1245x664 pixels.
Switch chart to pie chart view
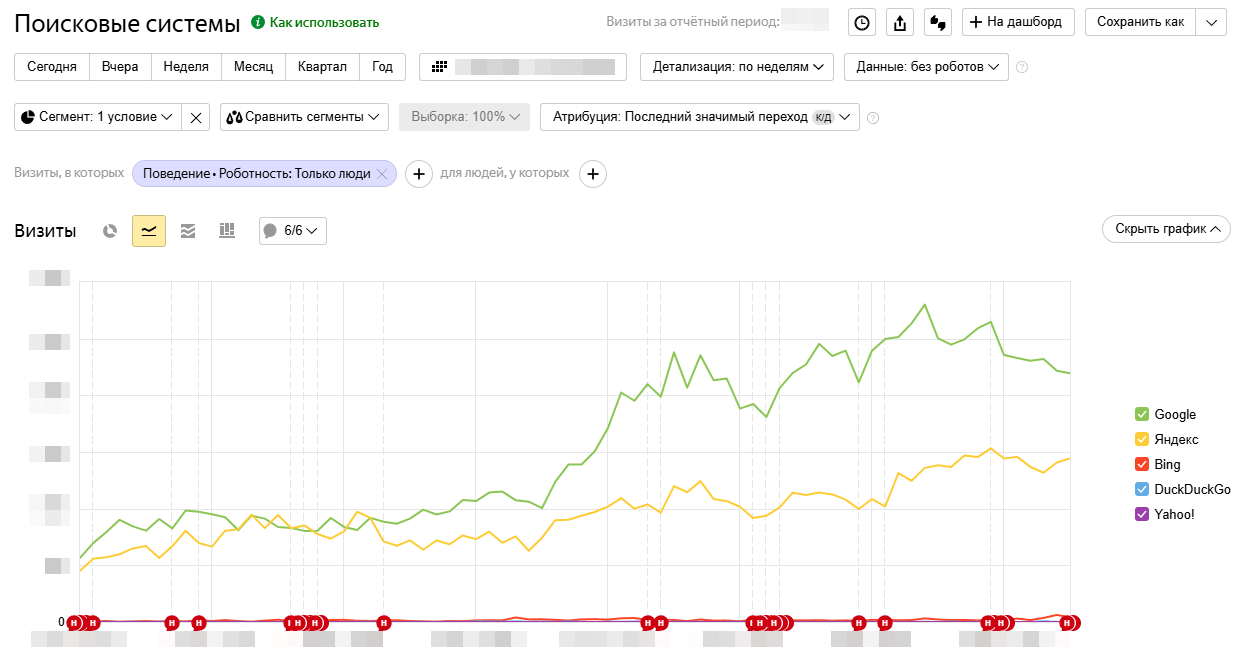coord(110,231)
